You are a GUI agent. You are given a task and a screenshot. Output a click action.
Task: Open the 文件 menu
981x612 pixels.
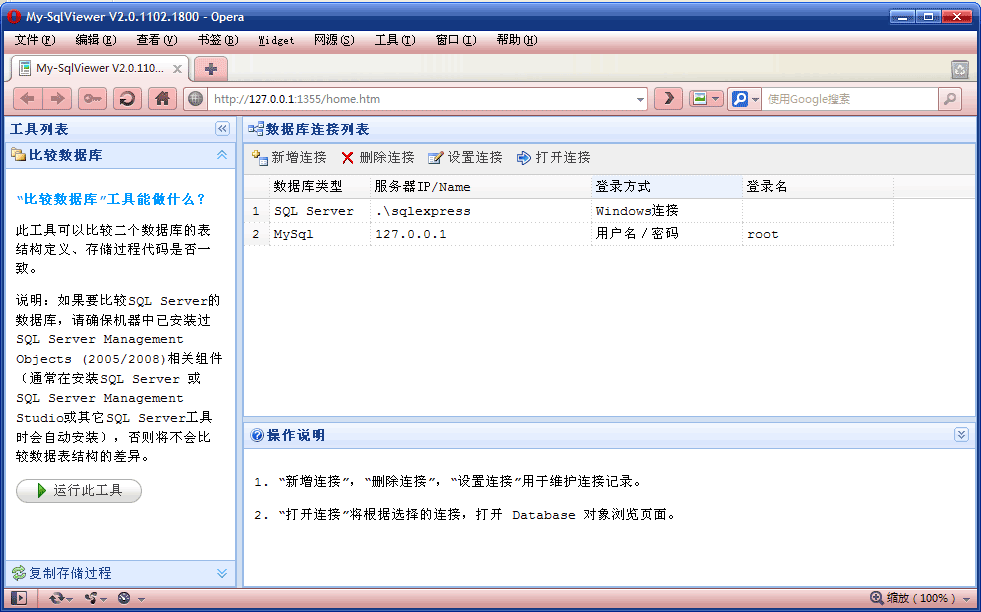click(35, 40)
